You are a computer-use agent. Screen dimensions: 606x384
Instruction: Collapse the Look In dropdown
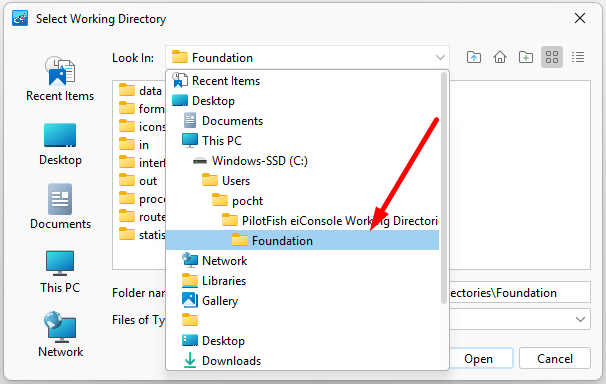point(440,58)
